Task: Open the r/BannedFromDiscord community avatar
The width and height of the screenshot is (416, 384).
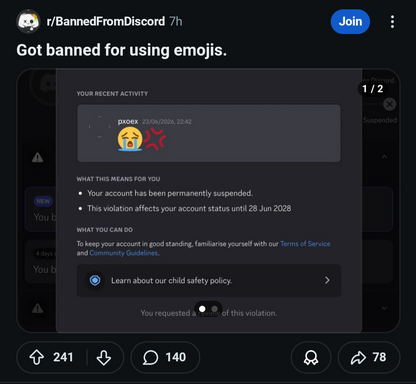Action: pos(28,22)
